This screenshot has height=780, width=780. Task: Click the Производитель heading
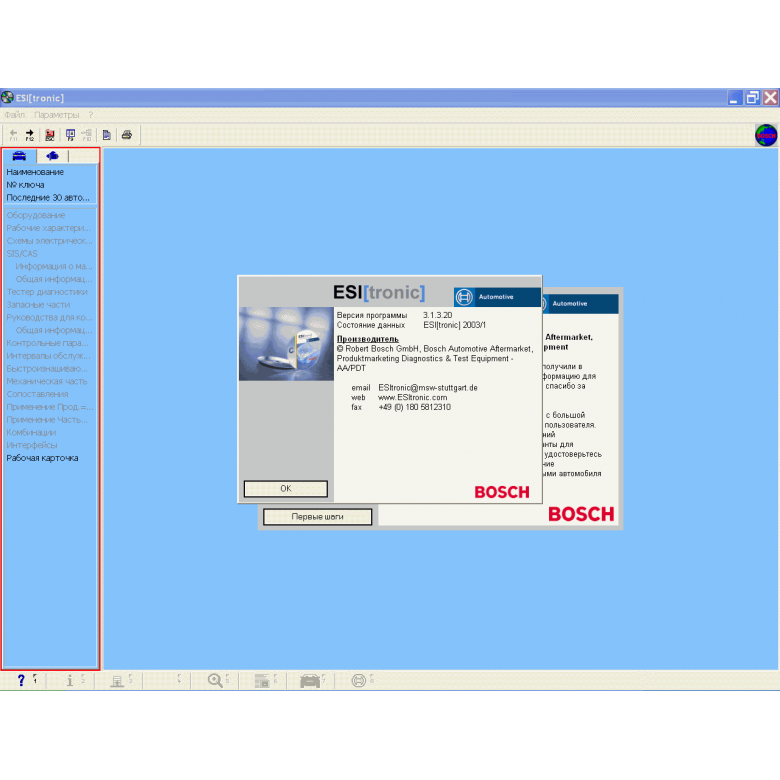point(368,339)
